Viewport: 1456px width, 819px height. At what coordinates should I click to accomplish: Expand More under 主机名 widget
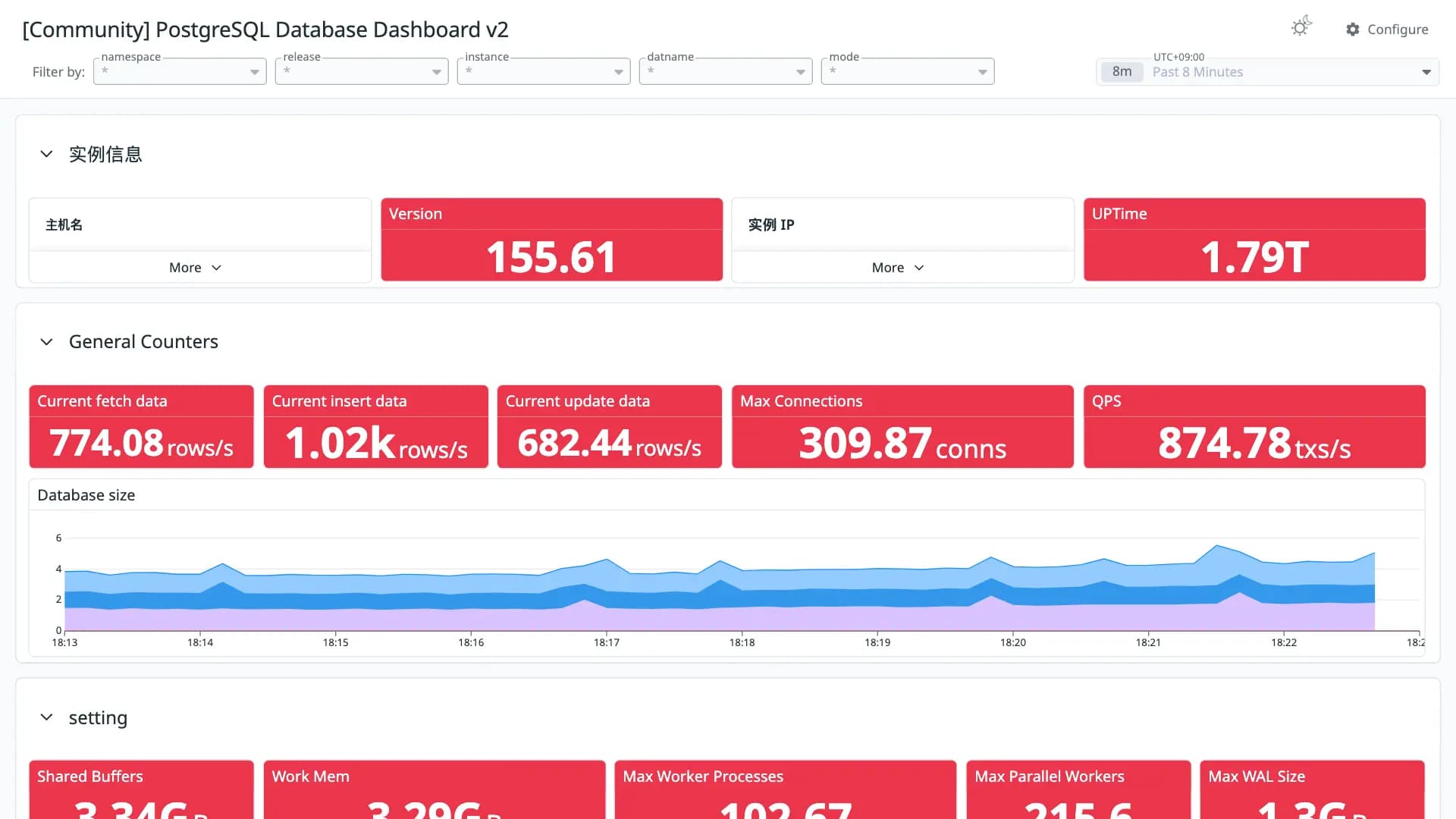click(x=195, y=268)
